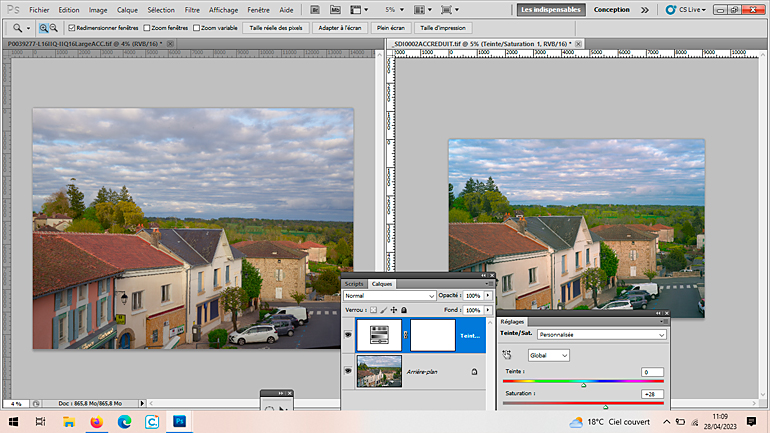Open Windows Start menu
This screenshot has width=770, height=433.
click(13, 422)
